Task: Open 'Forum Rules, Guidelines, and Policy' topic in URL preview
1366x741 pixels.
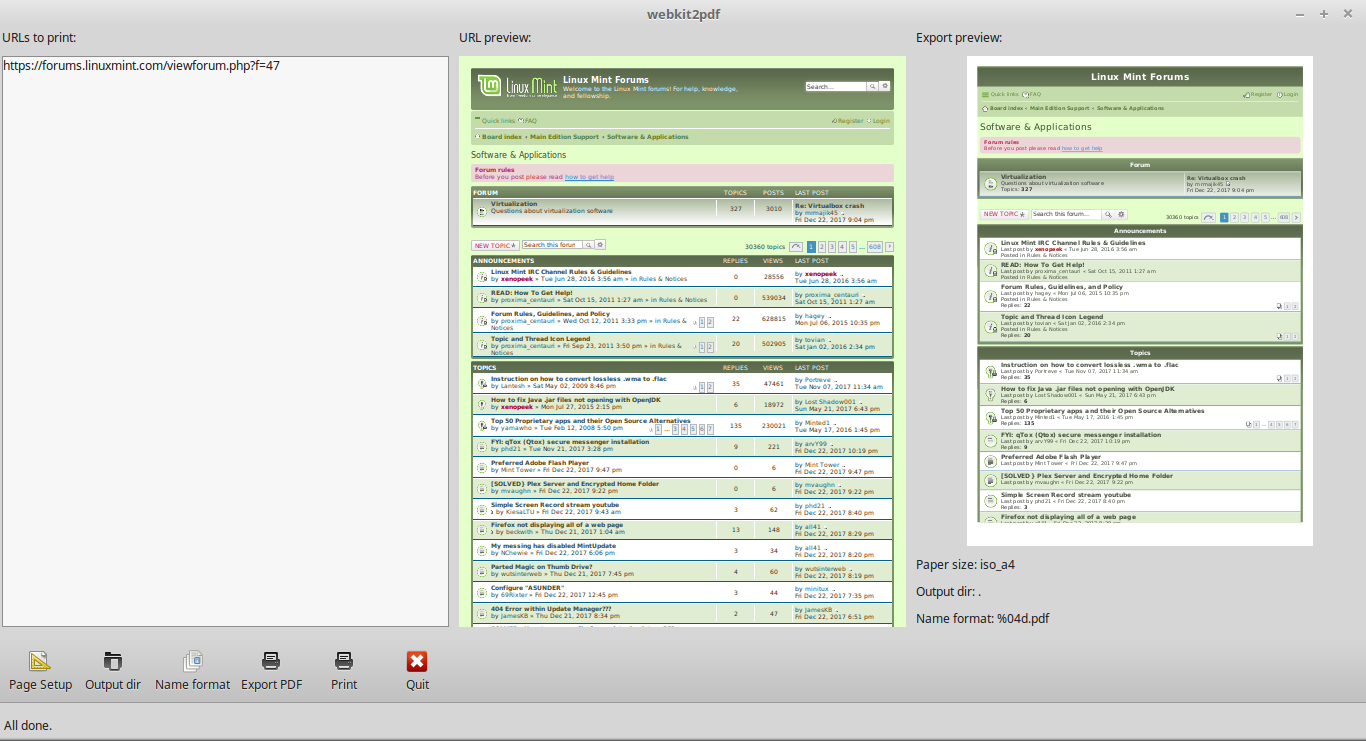Action: 550,314
